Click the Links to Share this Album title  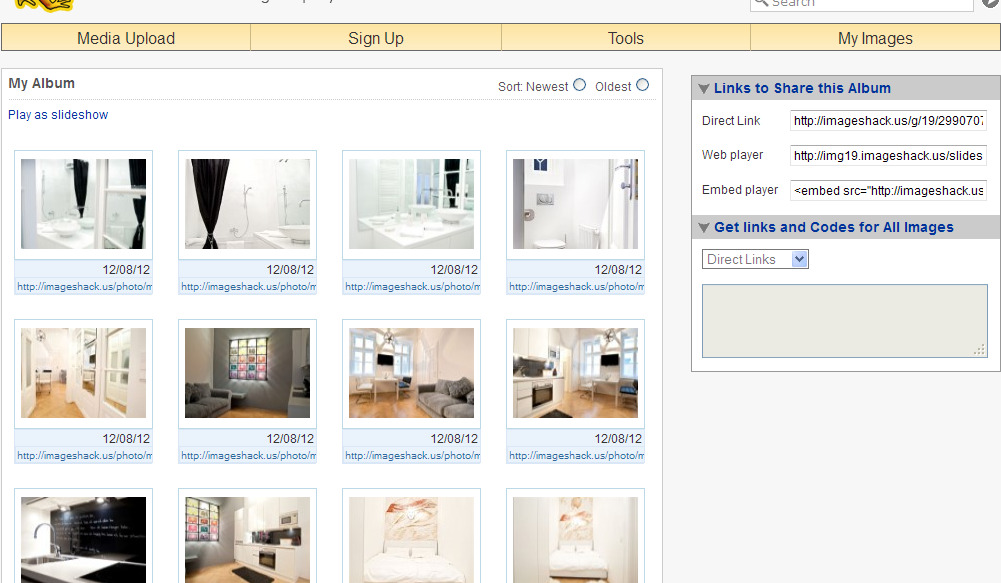[x=802, y=88]
